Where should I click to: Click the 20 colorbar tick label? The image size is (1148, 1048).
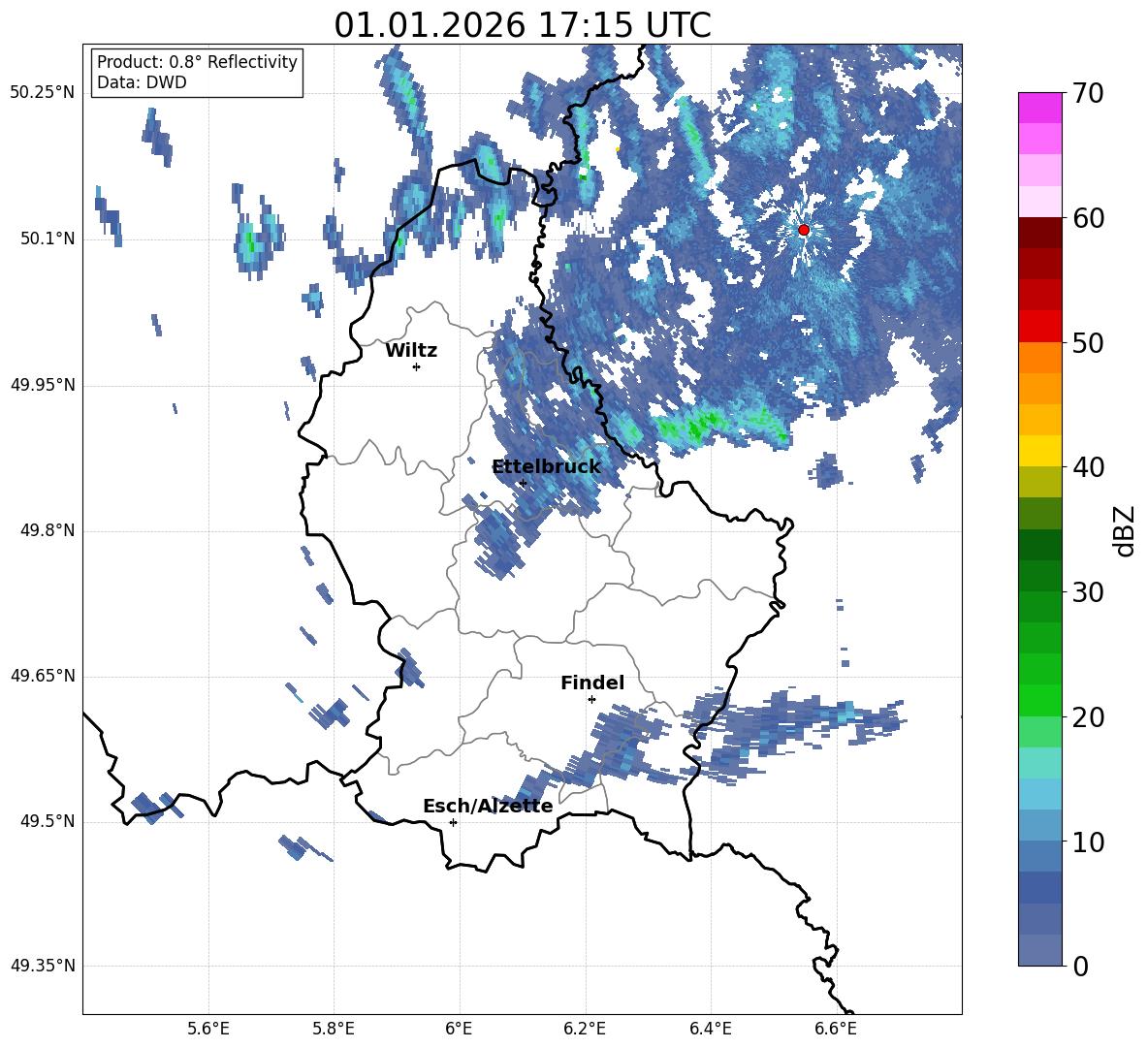[x=1088, y=717]
